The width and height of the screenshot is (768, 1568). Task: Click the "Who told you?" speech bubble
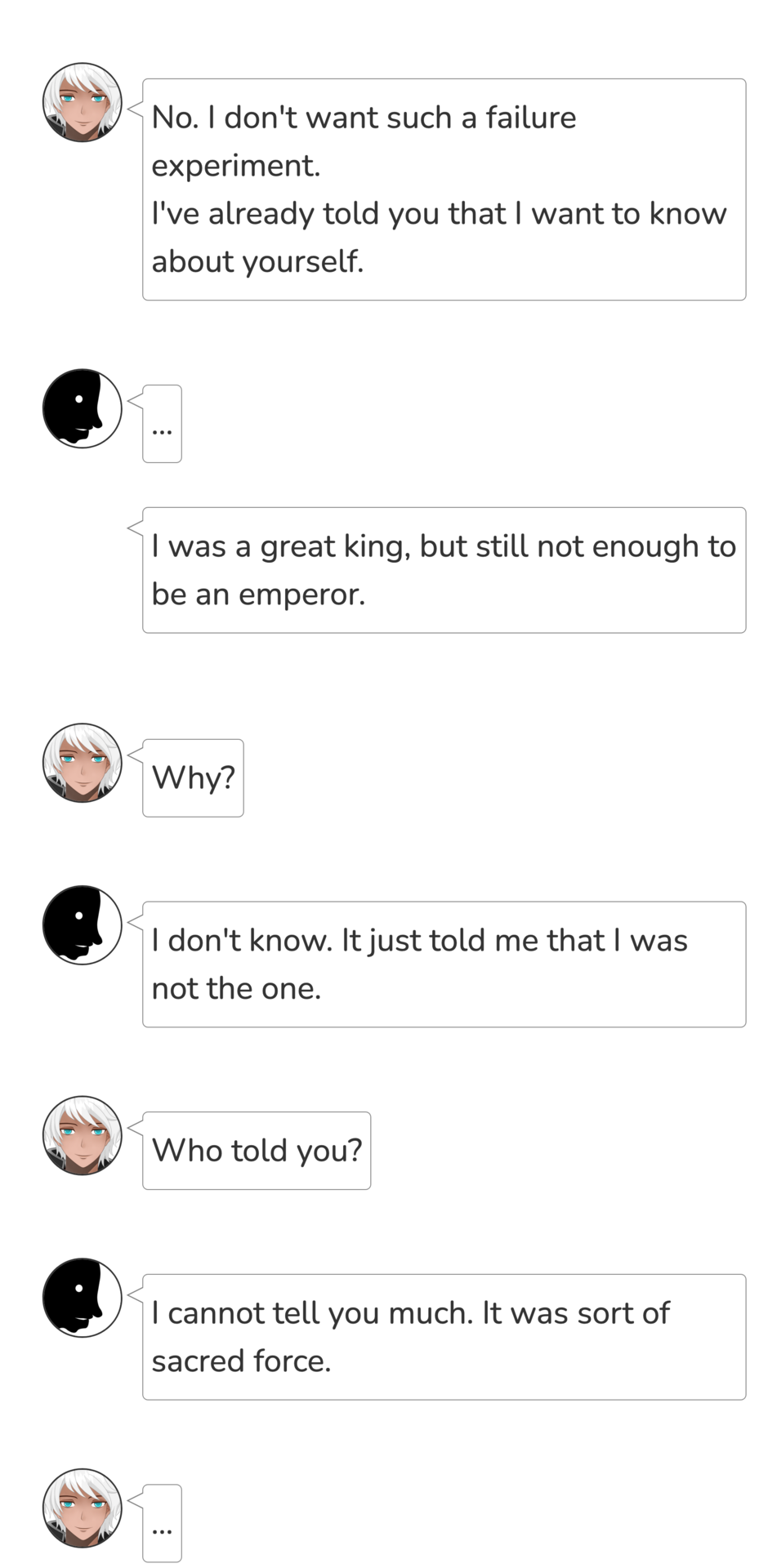257,1150
